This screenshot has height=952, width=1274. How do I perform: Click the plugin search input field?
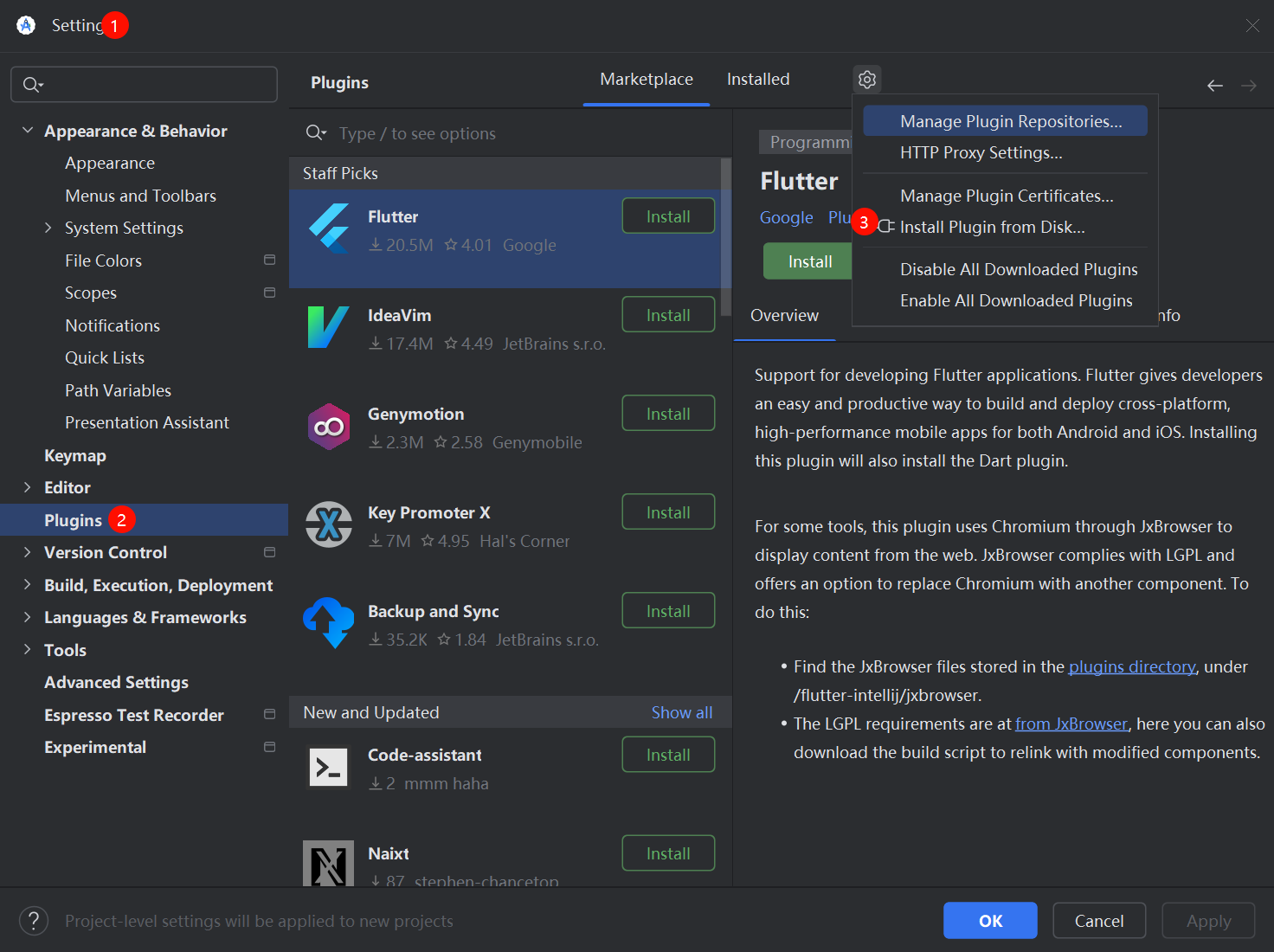coord(519,133)
